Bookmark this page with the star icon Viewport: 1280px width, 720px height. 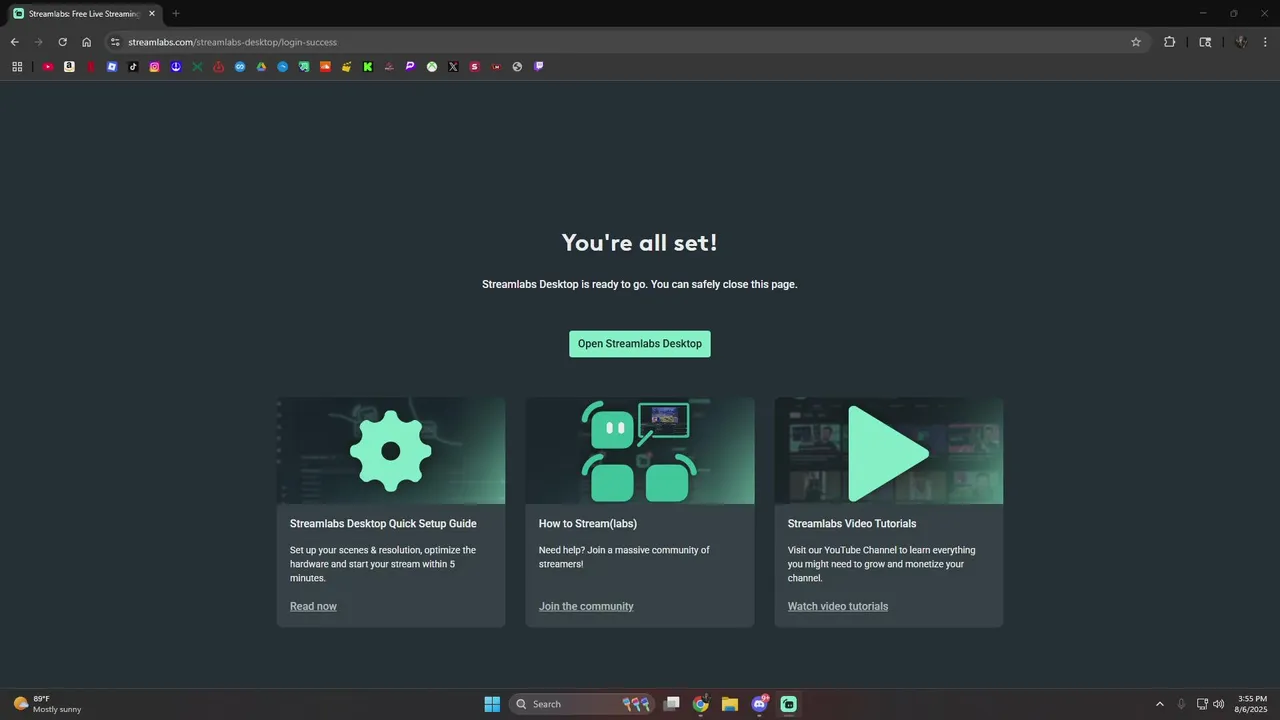pyautogui.click(x=1136, y=42)
